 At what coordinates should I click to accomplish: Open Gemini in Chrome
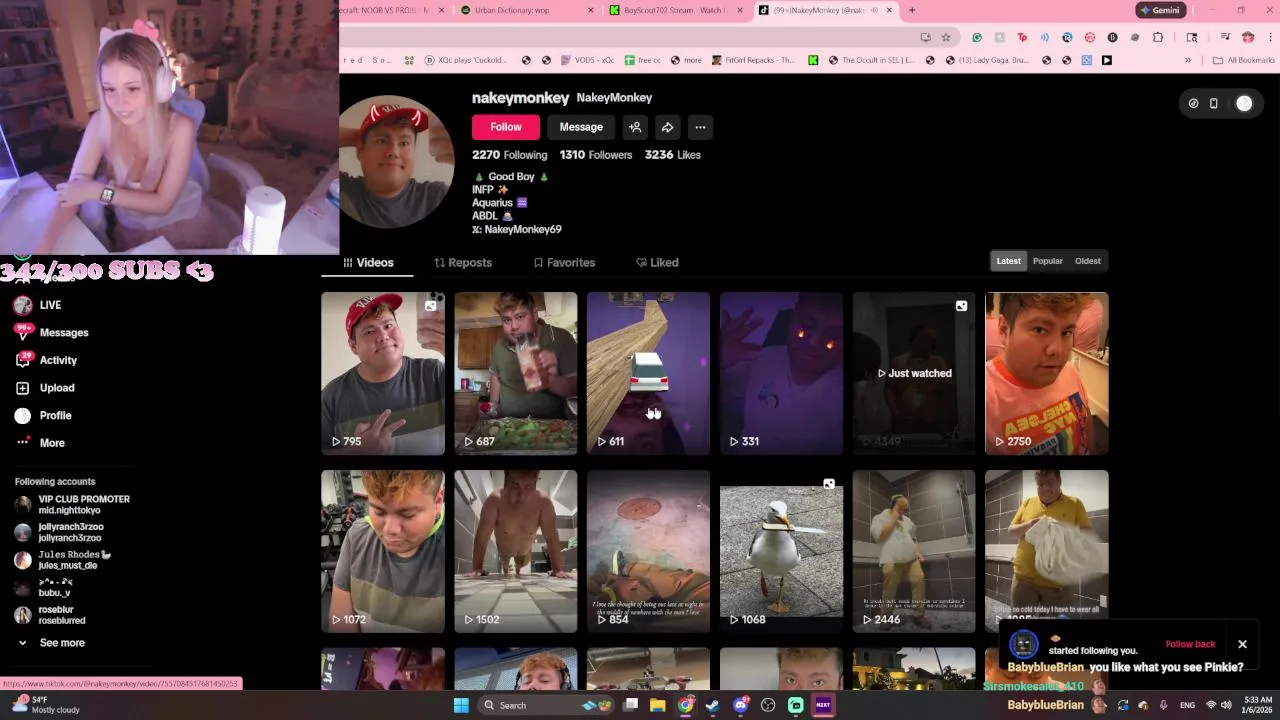click(1160, 10)
